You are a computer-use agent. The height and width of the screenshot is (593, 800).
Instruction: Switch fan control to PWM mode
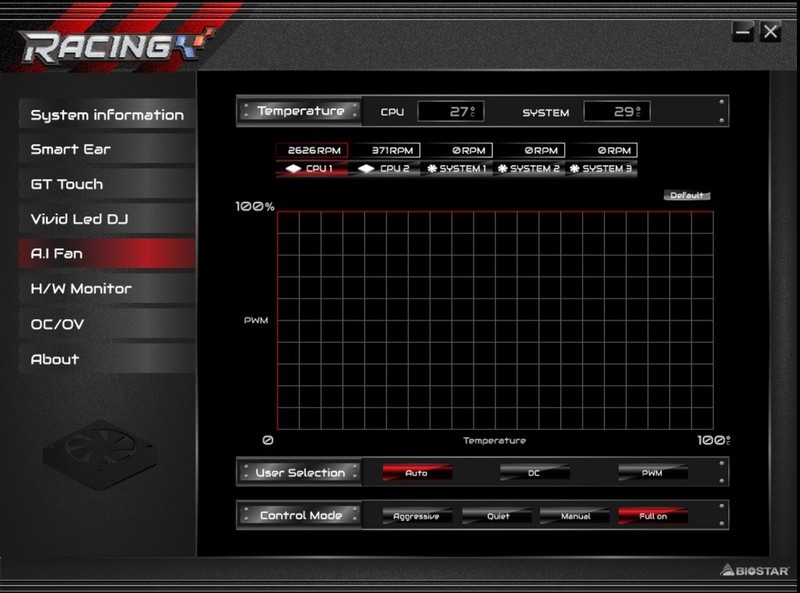point(651,472)
